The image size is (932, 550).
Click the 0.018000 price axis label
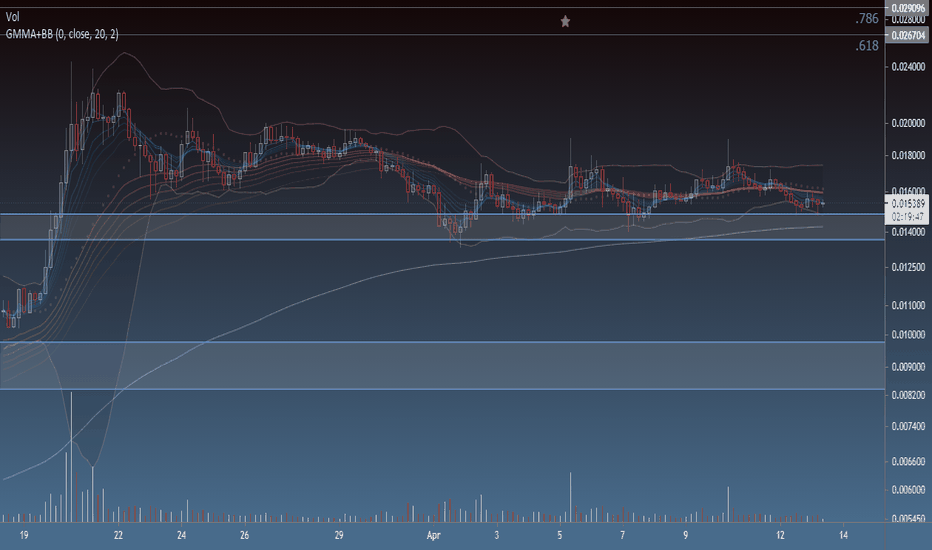coord(908,155)
